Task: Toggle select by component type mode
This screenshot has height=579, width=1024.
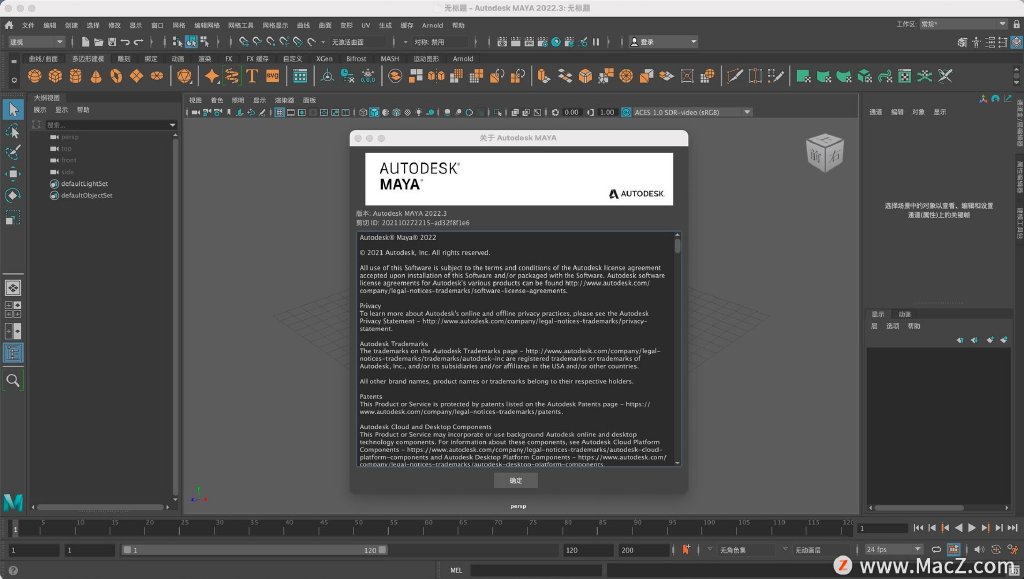Action: (x=204, y=42)
